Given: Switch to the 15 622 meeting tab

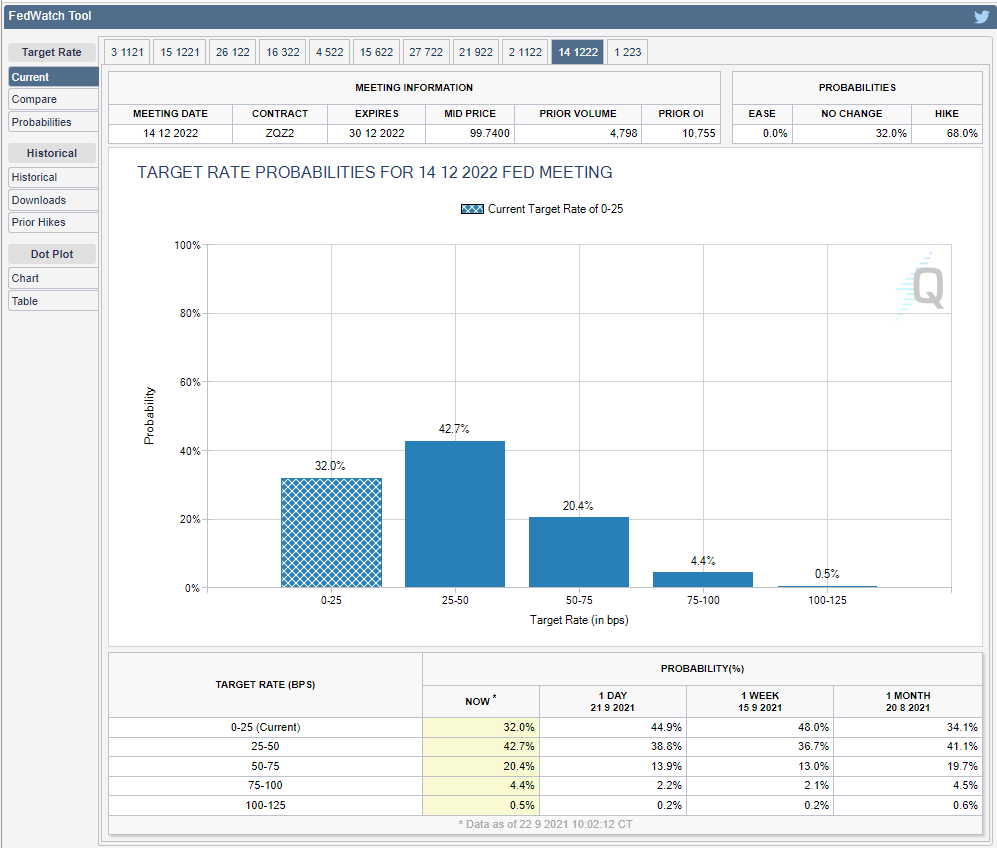Looking at the screenshot, I should point(376,52).
